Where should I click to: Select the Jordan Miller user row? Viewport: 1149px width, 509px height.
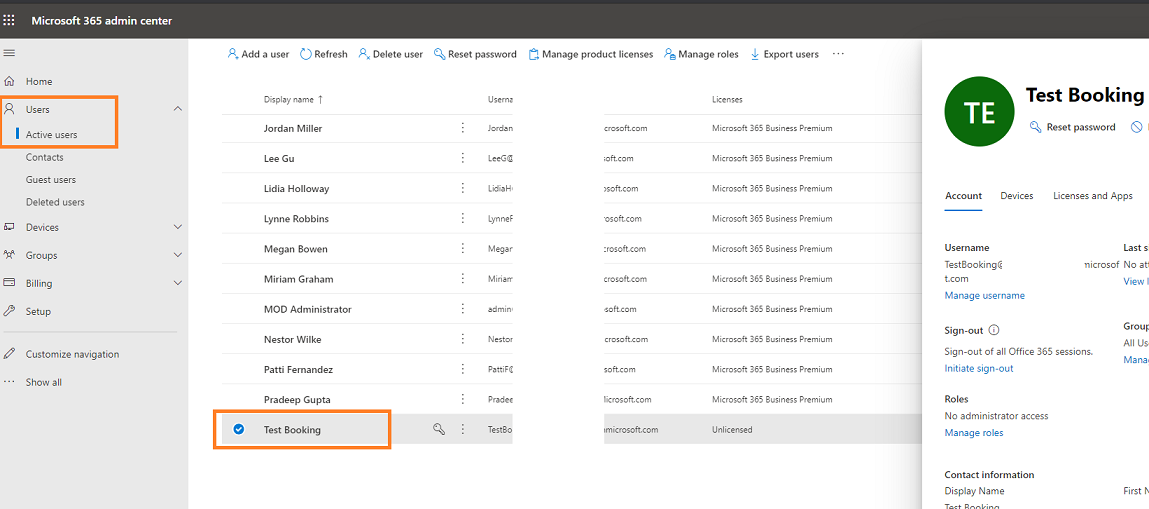click(572, 128)
